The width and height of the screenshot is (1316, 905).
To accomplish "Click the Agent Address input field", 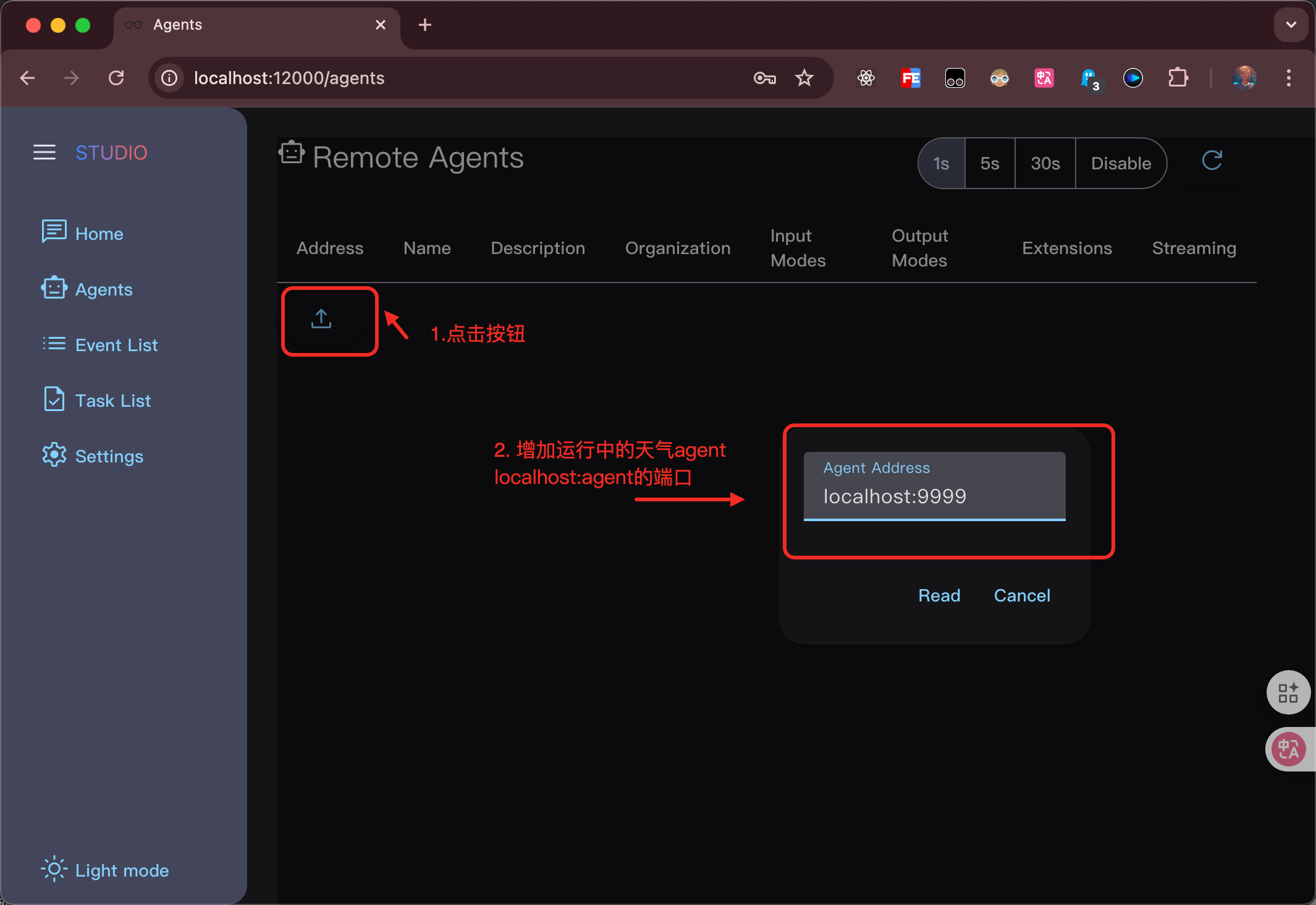I will click(934, 496).
